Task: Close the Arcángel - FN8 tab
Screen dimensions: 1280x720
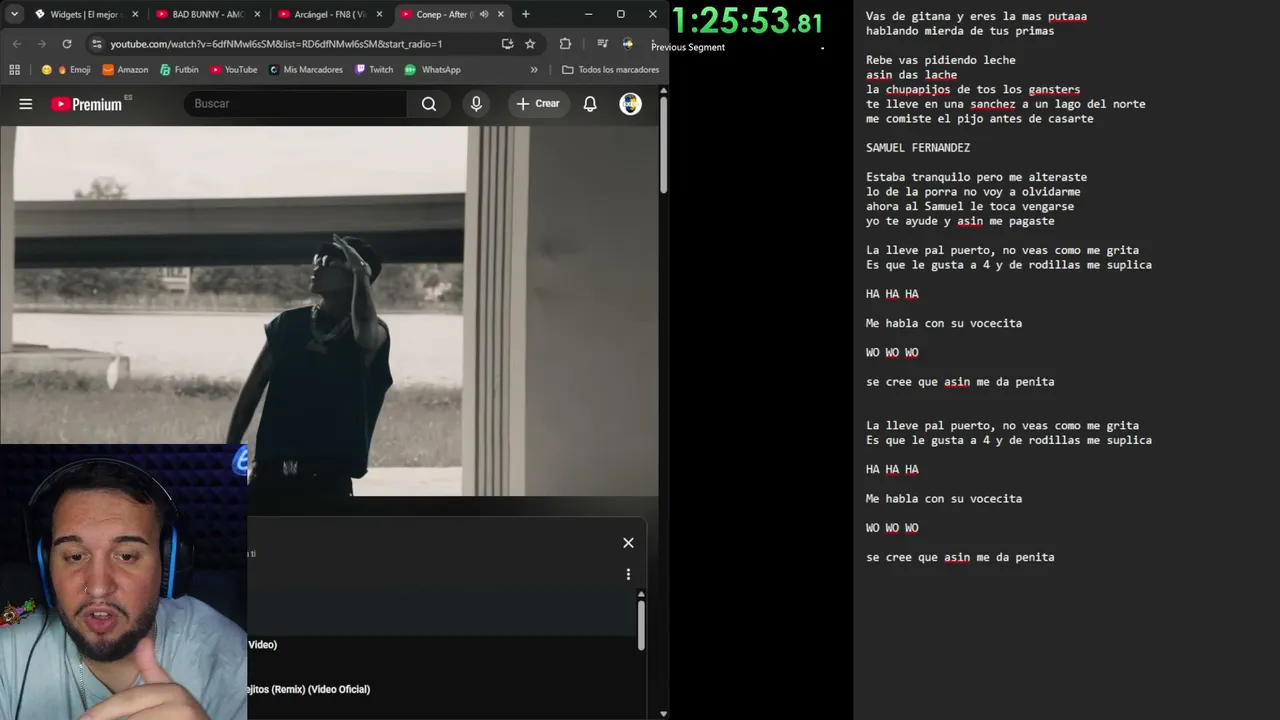Action: pyautogui.click(x=379, y=14)
